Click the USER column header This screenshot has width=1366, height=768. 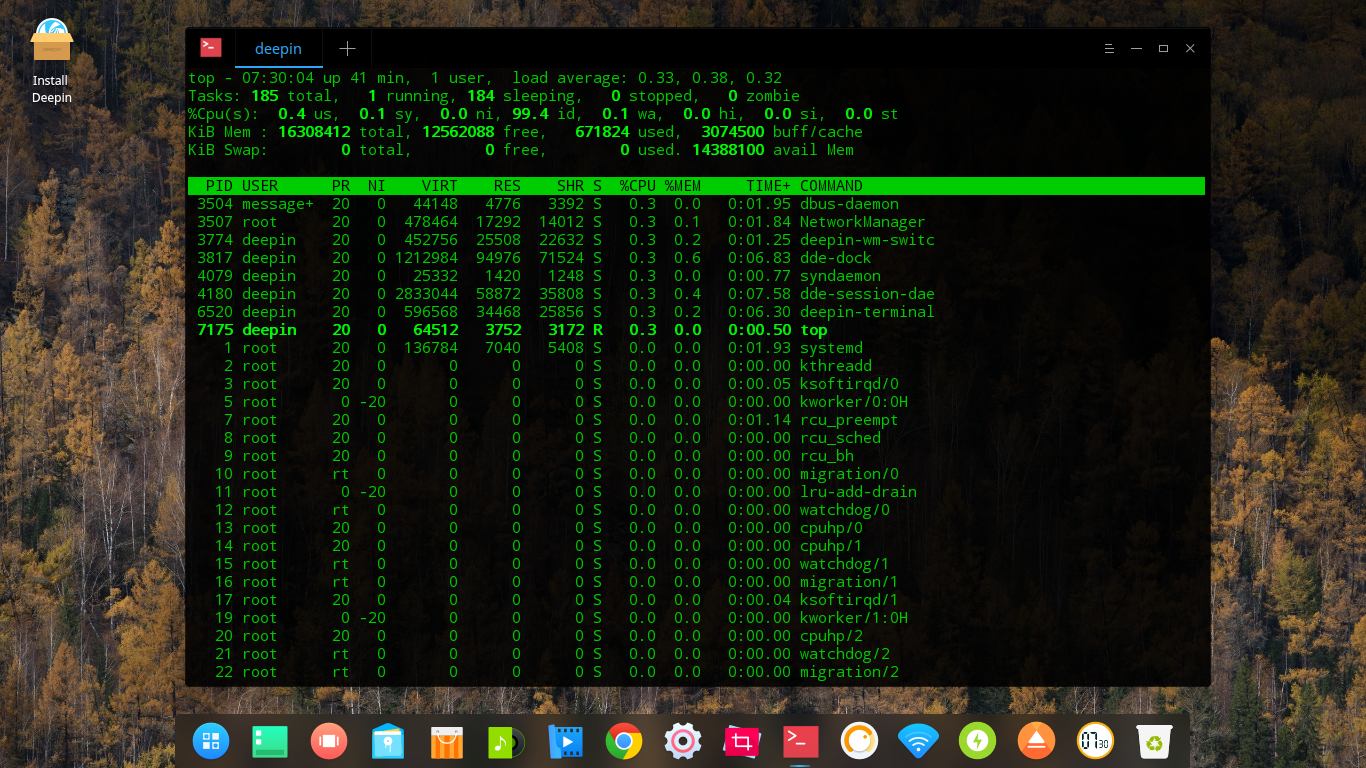260,186
